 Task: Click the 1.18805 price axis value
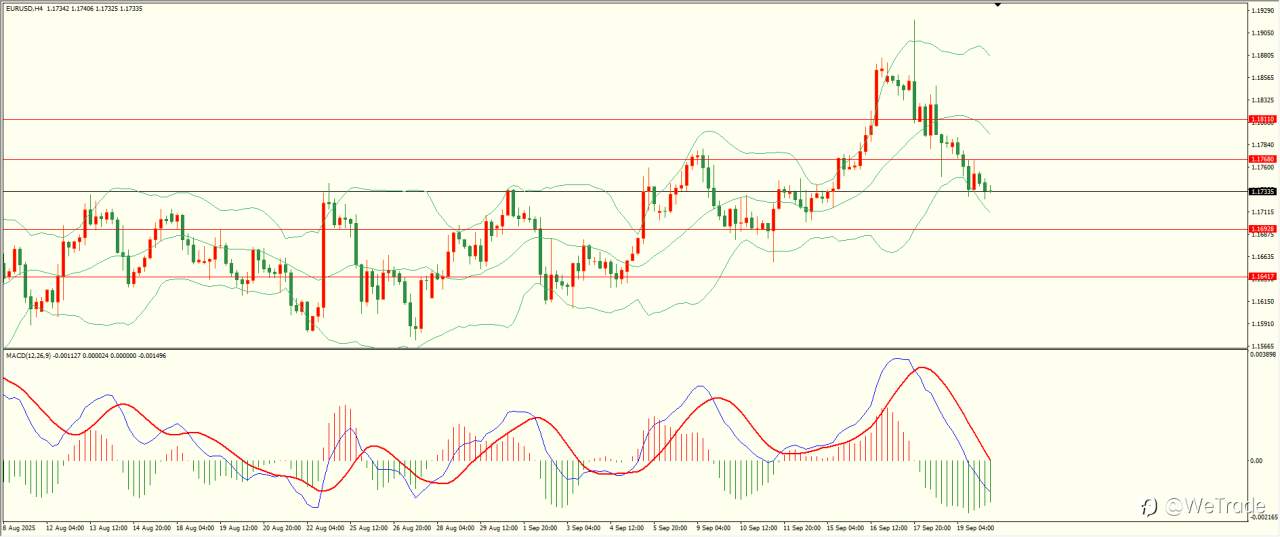click(x=1263, y=55)
